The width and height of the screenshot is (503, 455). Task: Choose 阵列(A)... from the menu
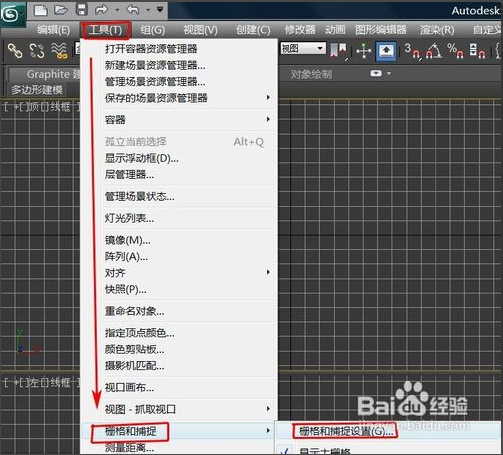[x=179, y=256]
